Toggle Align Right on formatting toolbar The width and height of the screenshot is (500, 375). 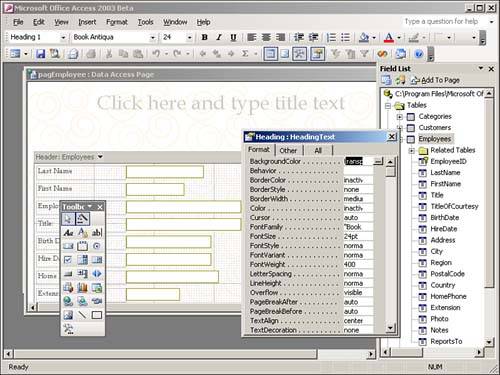point(280,37)
